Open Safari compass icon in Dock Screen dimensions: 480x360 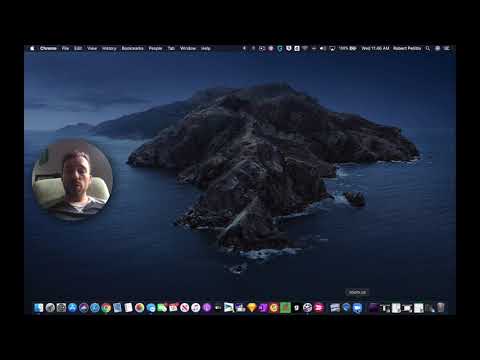point(95,308)
